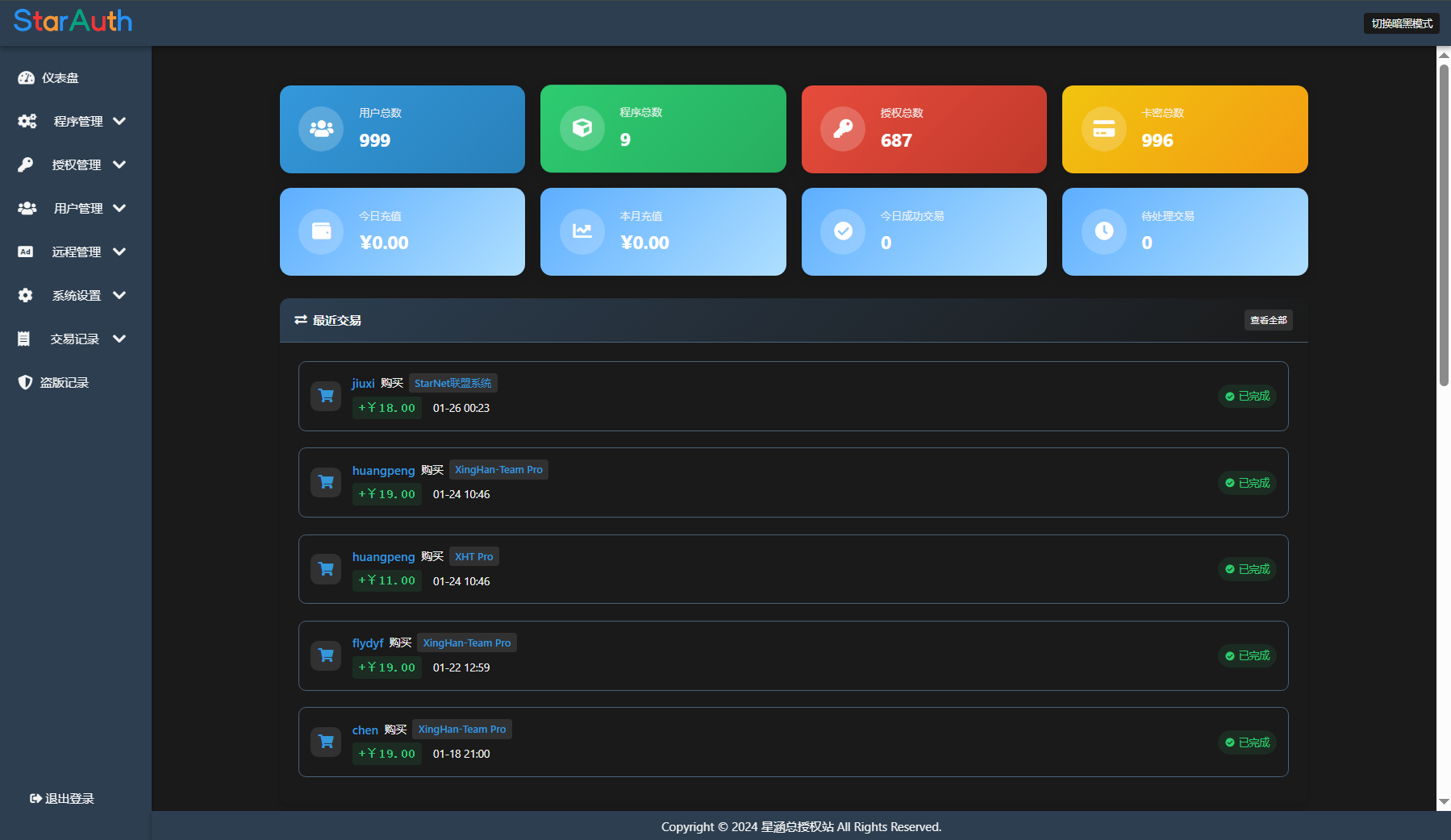Click the users icon in 用户总数 card
This screenshot has height=840, width=1451.
(321, 129)
